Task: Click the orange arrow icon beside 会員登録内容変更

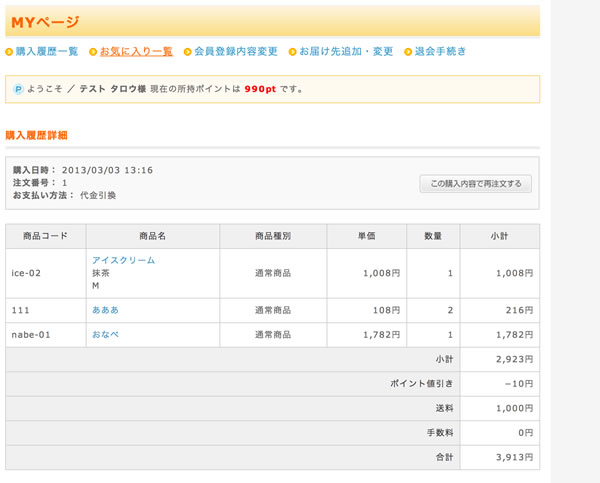Action: pyautogui.click(x=188, y=52)
